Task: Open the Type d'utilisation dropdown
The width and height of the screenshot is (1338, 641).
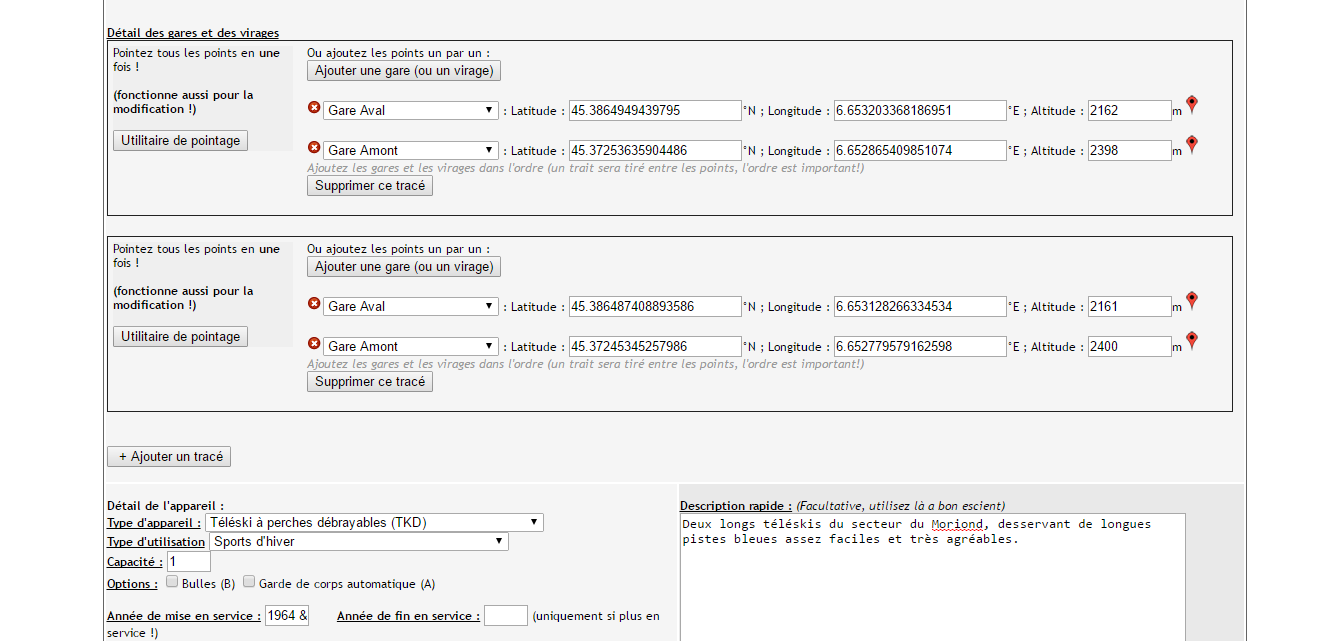Action: [x=359, y=542]
